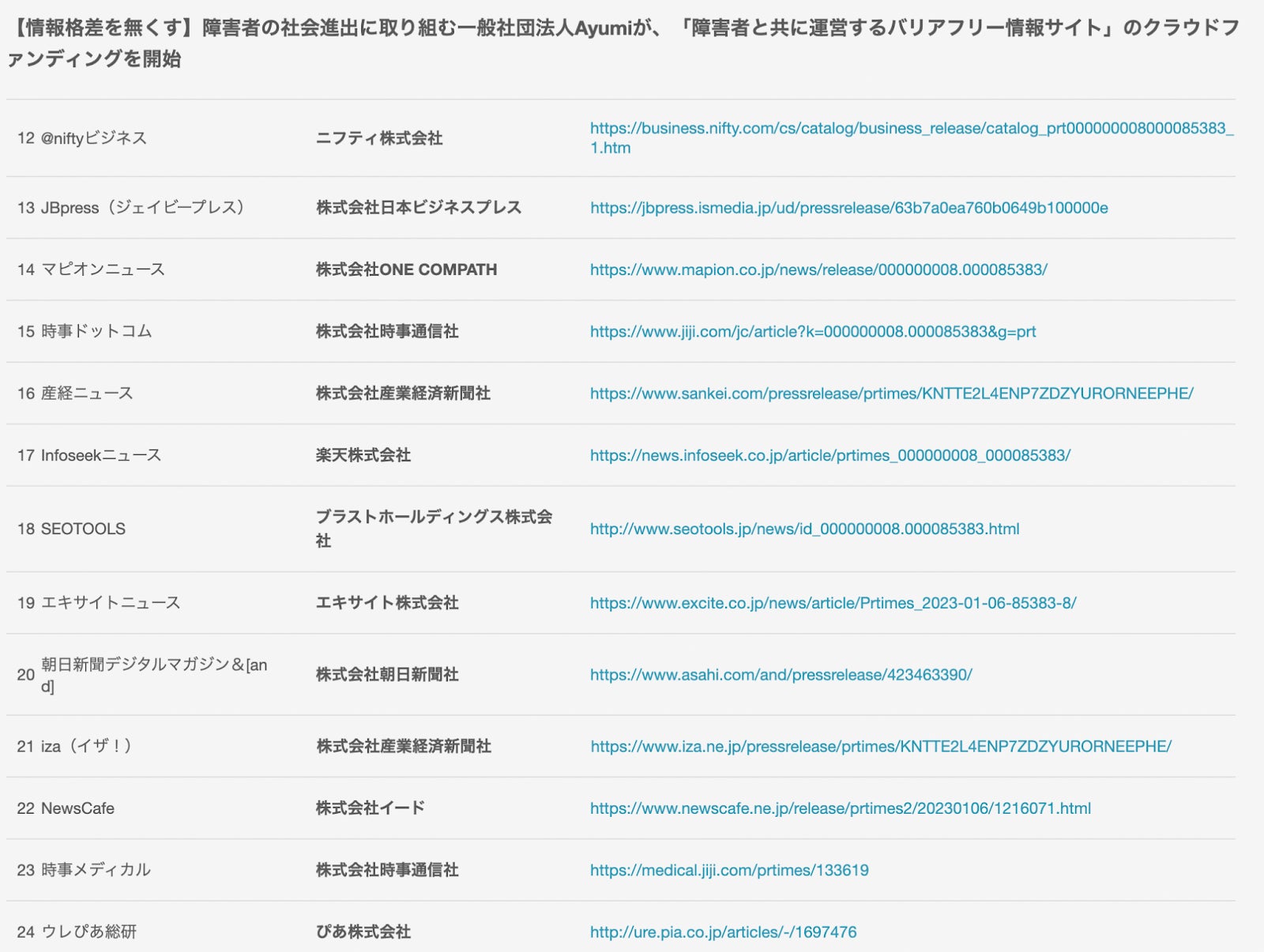Click the excite.co.jp news article URL
Viewport: 1264px width, 952px height.
click(x=833, y=603)
